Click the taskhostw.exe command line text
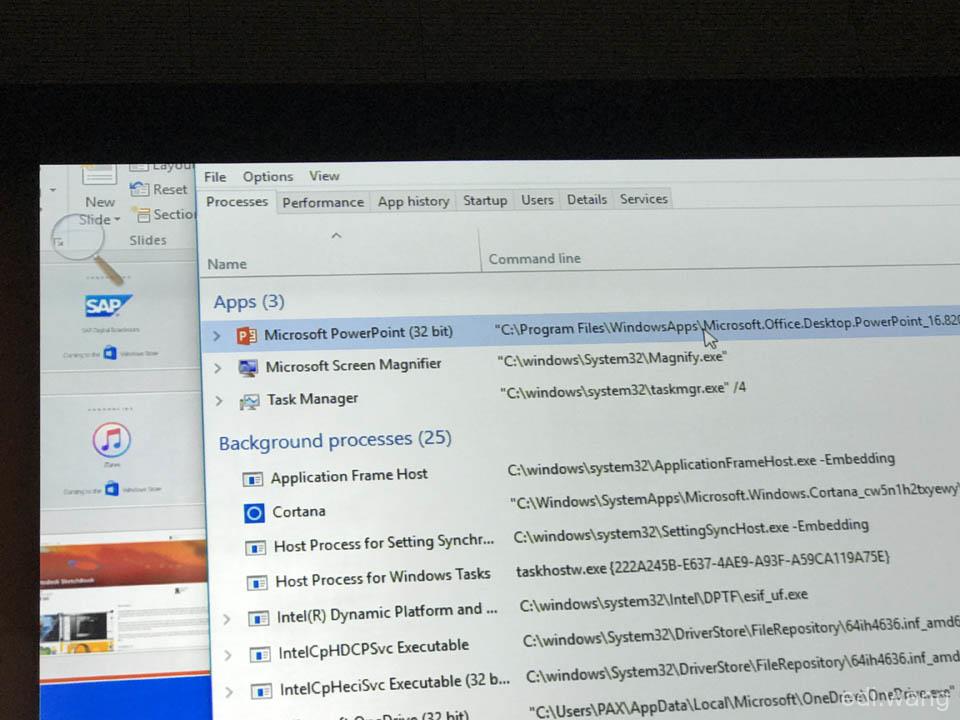Viewport: 960px width, 720px height. pyautogui.click(x=702, y=565)
